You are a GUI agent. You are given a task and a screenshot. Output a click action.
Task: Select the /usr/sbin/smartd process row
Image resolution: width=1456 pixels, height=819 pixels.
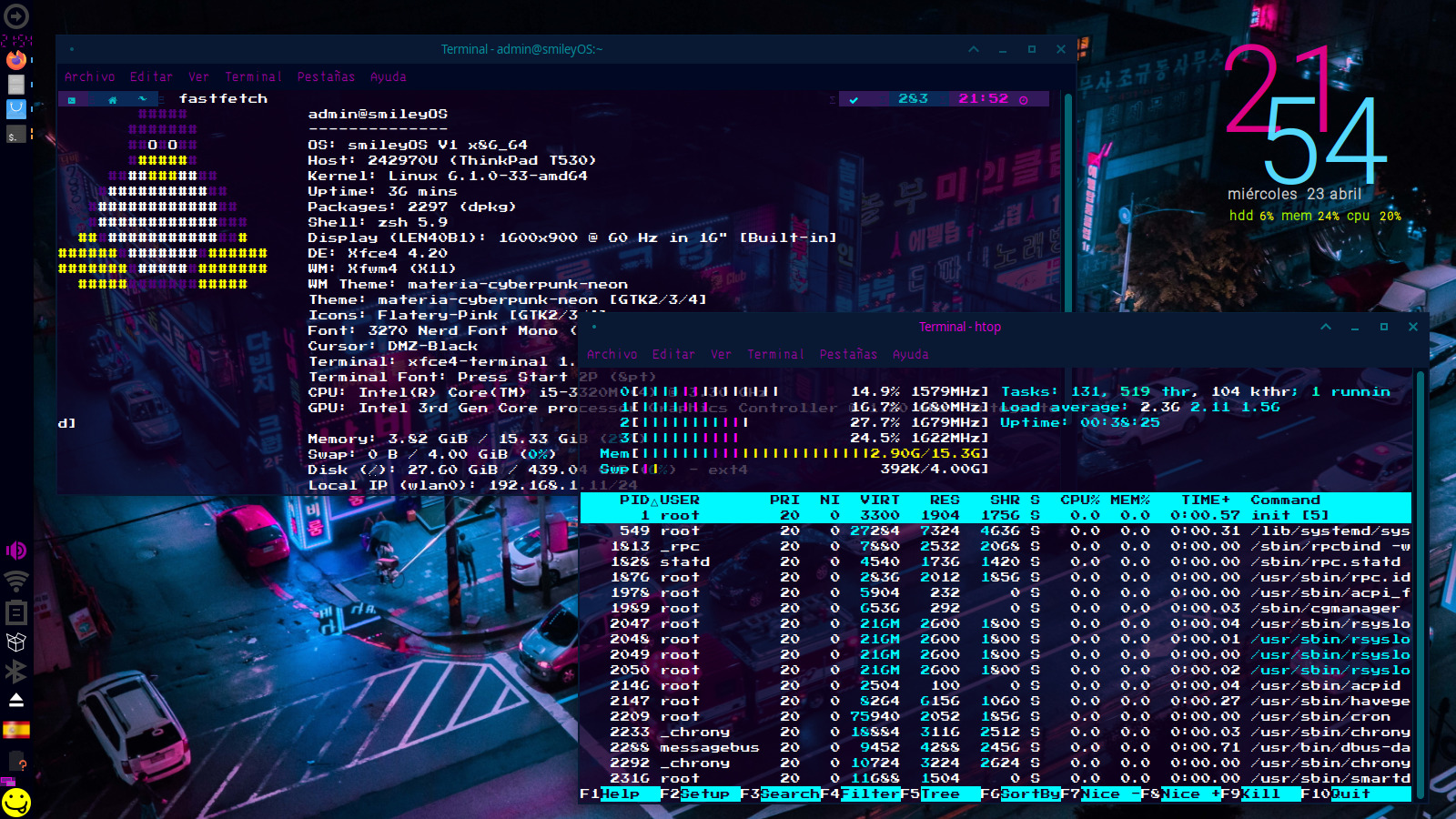click(x=996, y=779)
